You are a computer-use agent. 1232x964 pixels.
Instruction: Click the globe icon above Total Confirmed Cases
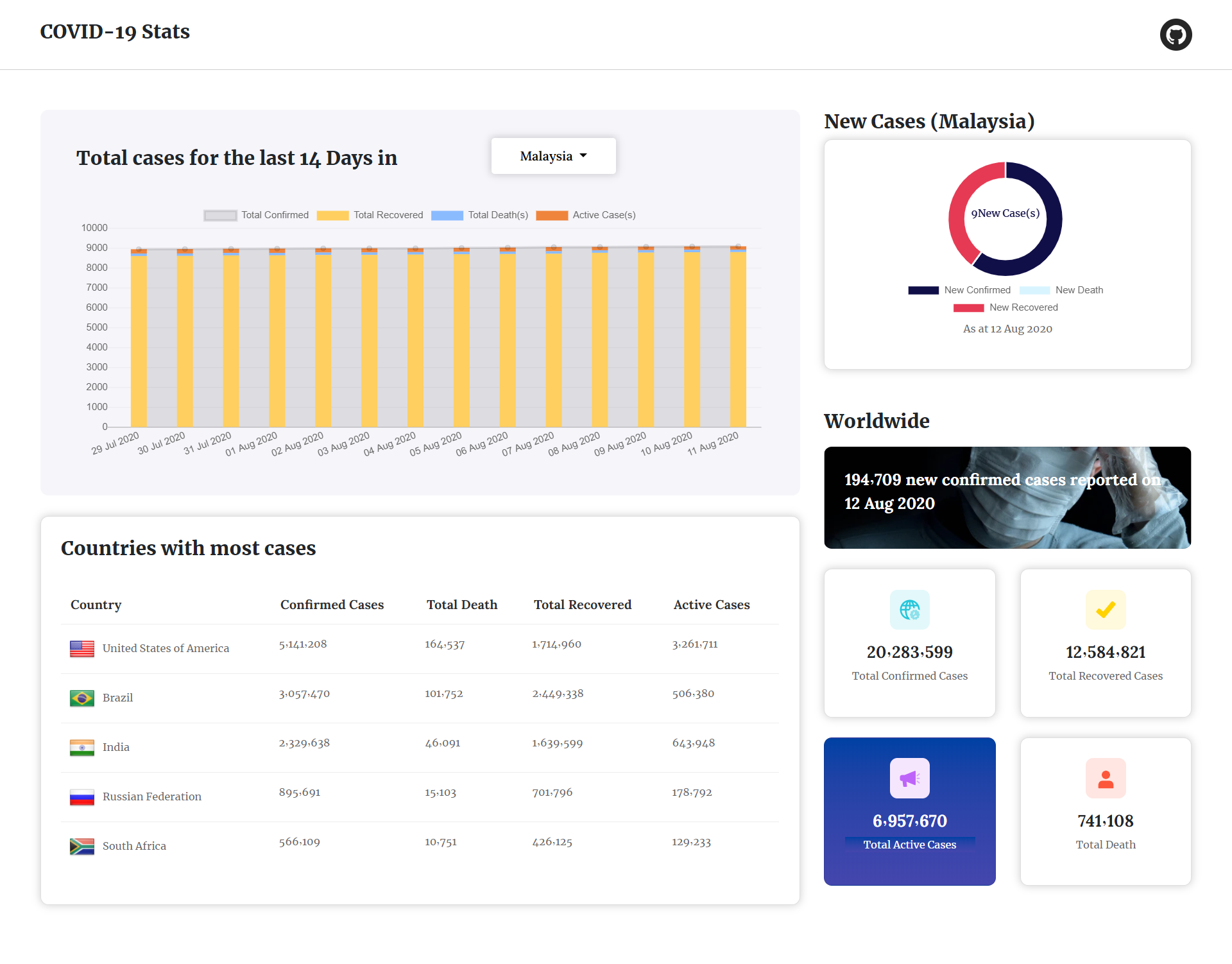coord(910,610)
